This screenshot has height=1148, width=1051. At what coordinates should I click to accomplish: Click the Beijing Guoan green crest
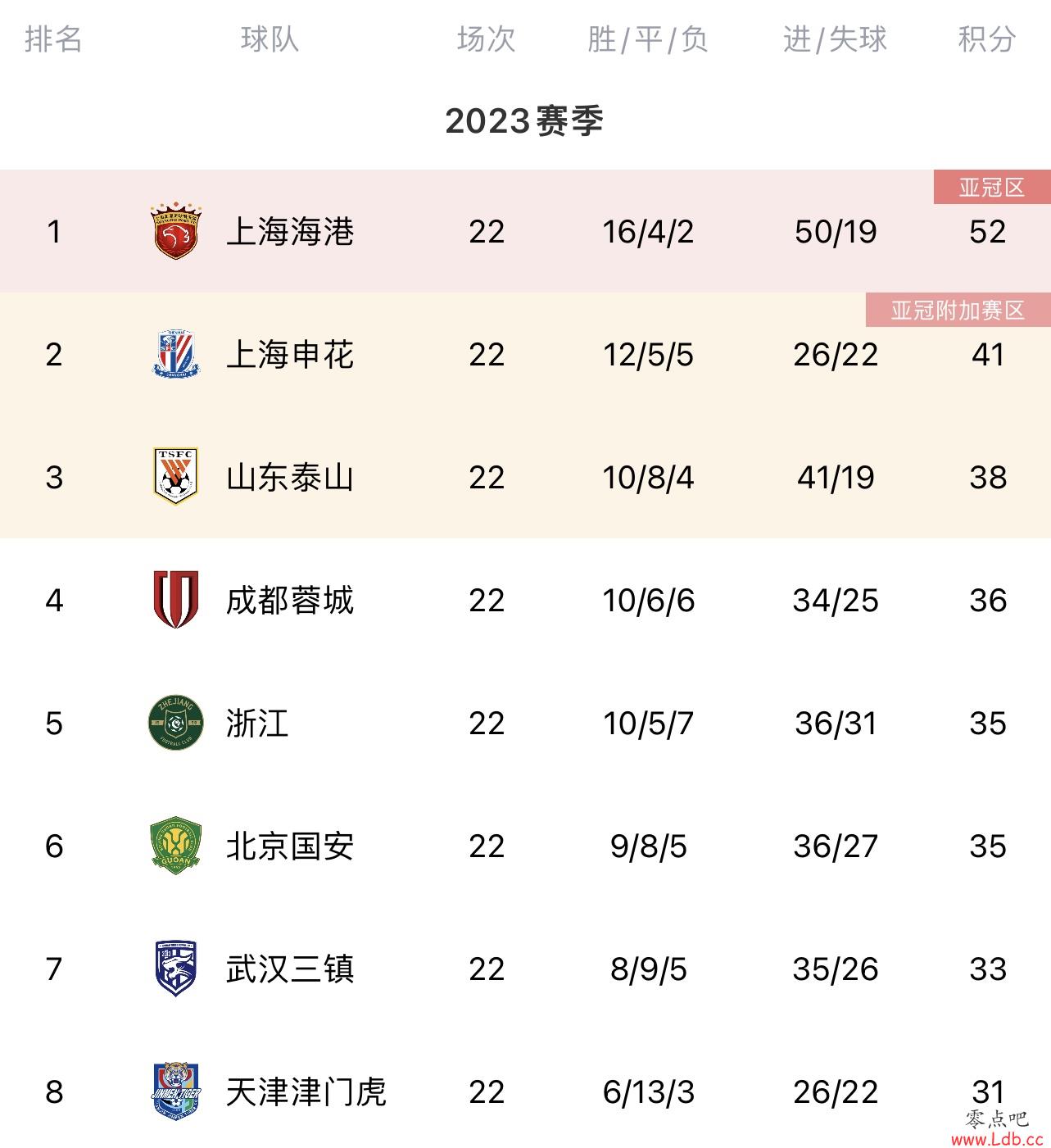176,846
